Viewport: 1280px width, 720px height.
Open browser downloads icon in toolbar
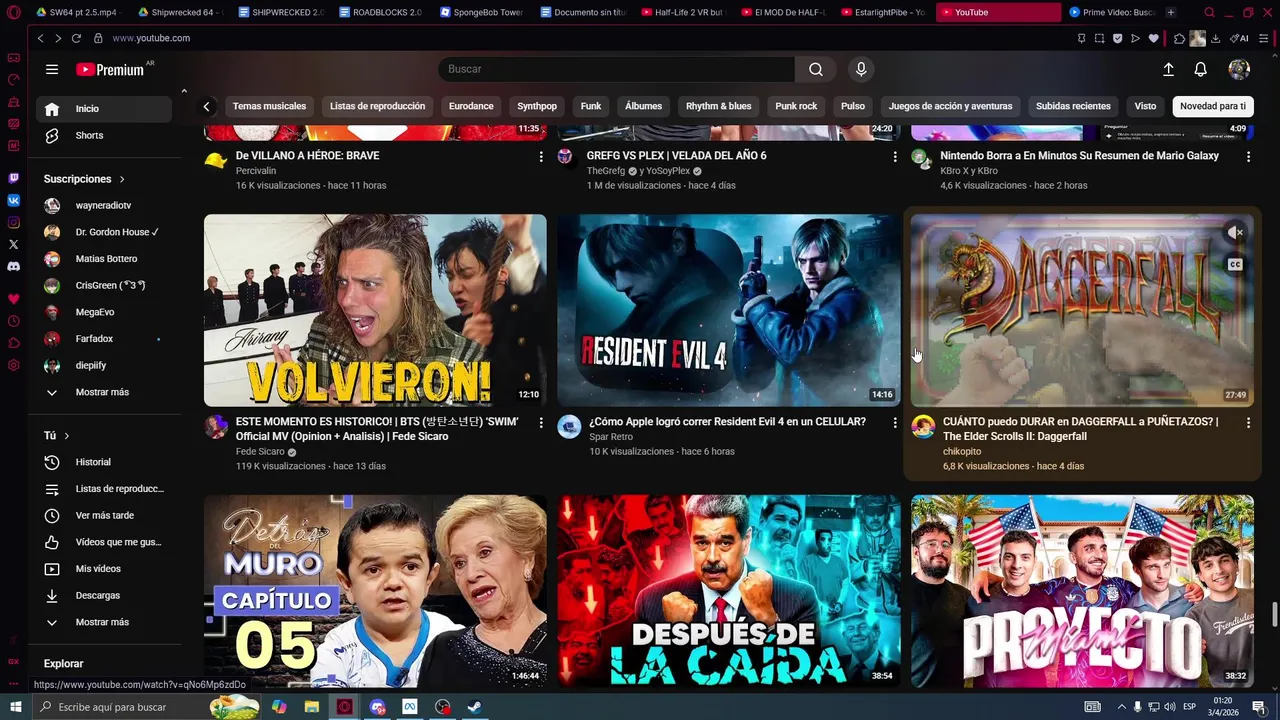[1215, 38]
